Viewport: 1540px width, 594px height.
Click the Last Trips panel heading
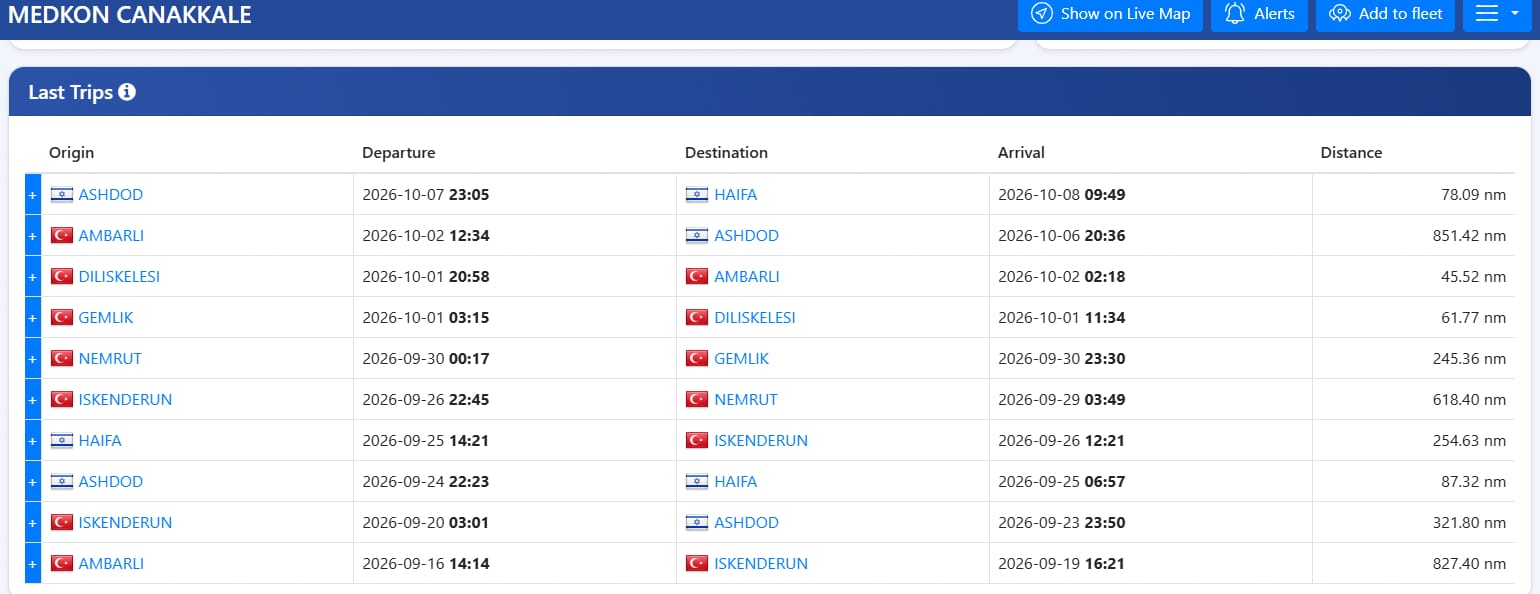coord(70,92)
